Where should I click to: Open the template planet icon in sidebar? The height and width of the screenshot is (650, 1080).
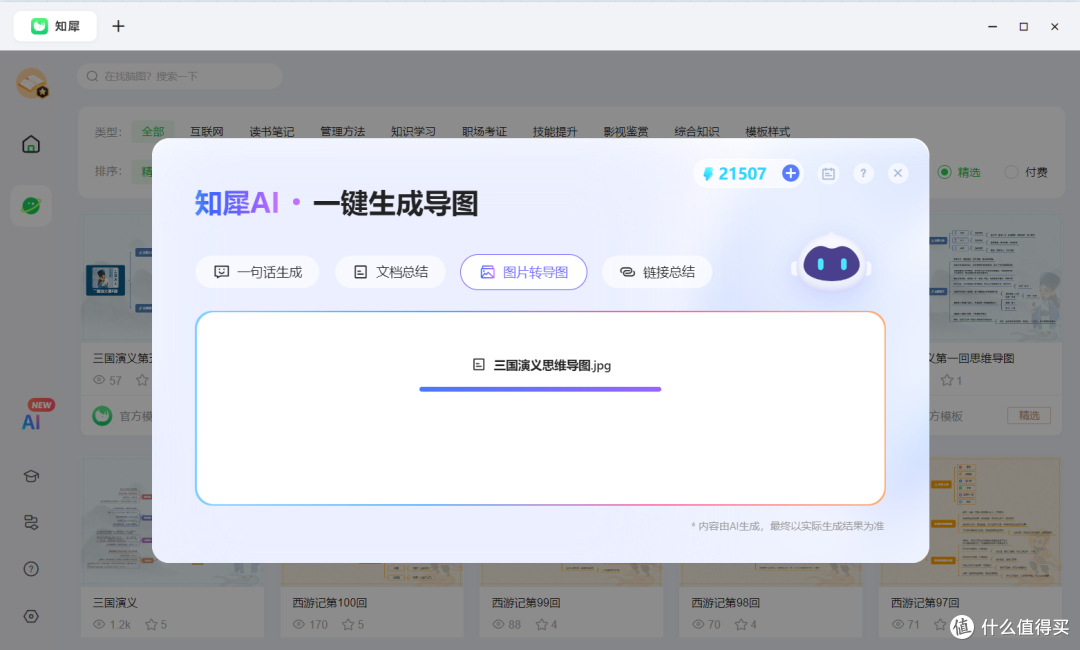[31, 205]
